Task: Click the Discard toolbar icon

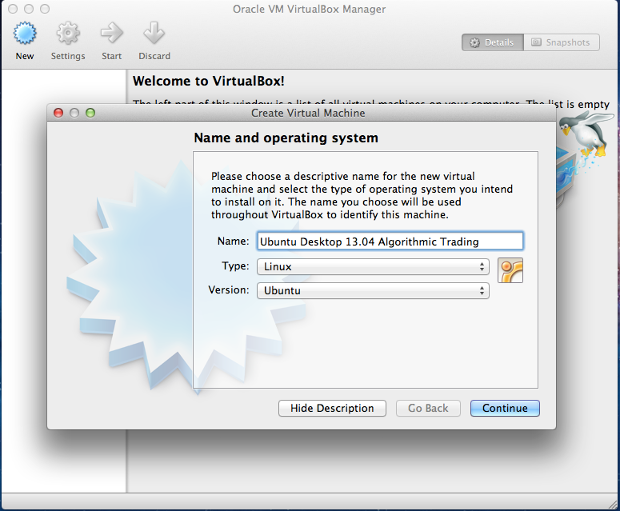Action: pyautogui.click(x=154, y=33)
